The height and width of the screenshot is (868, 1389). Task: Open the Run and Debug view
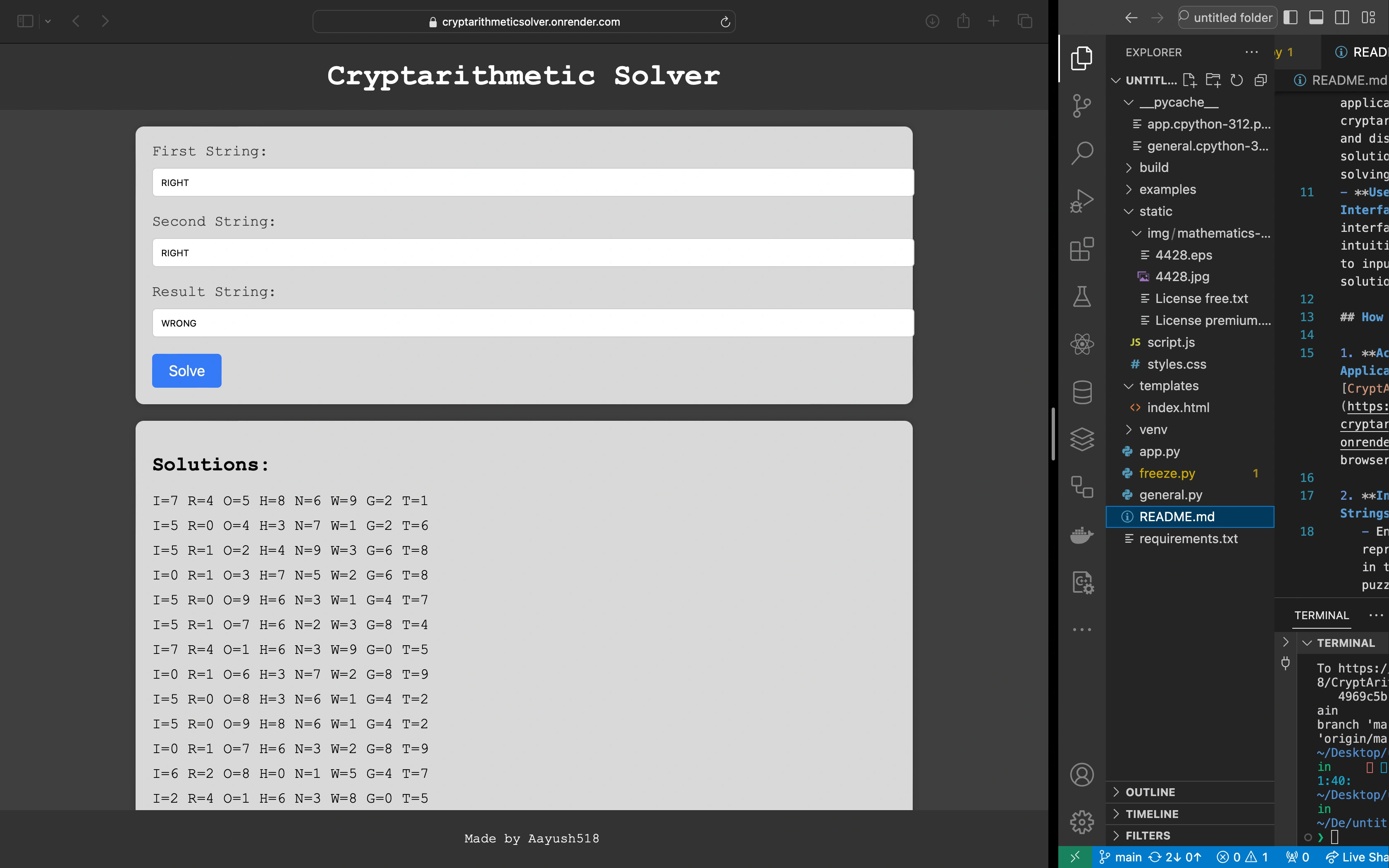point(1081,201)
